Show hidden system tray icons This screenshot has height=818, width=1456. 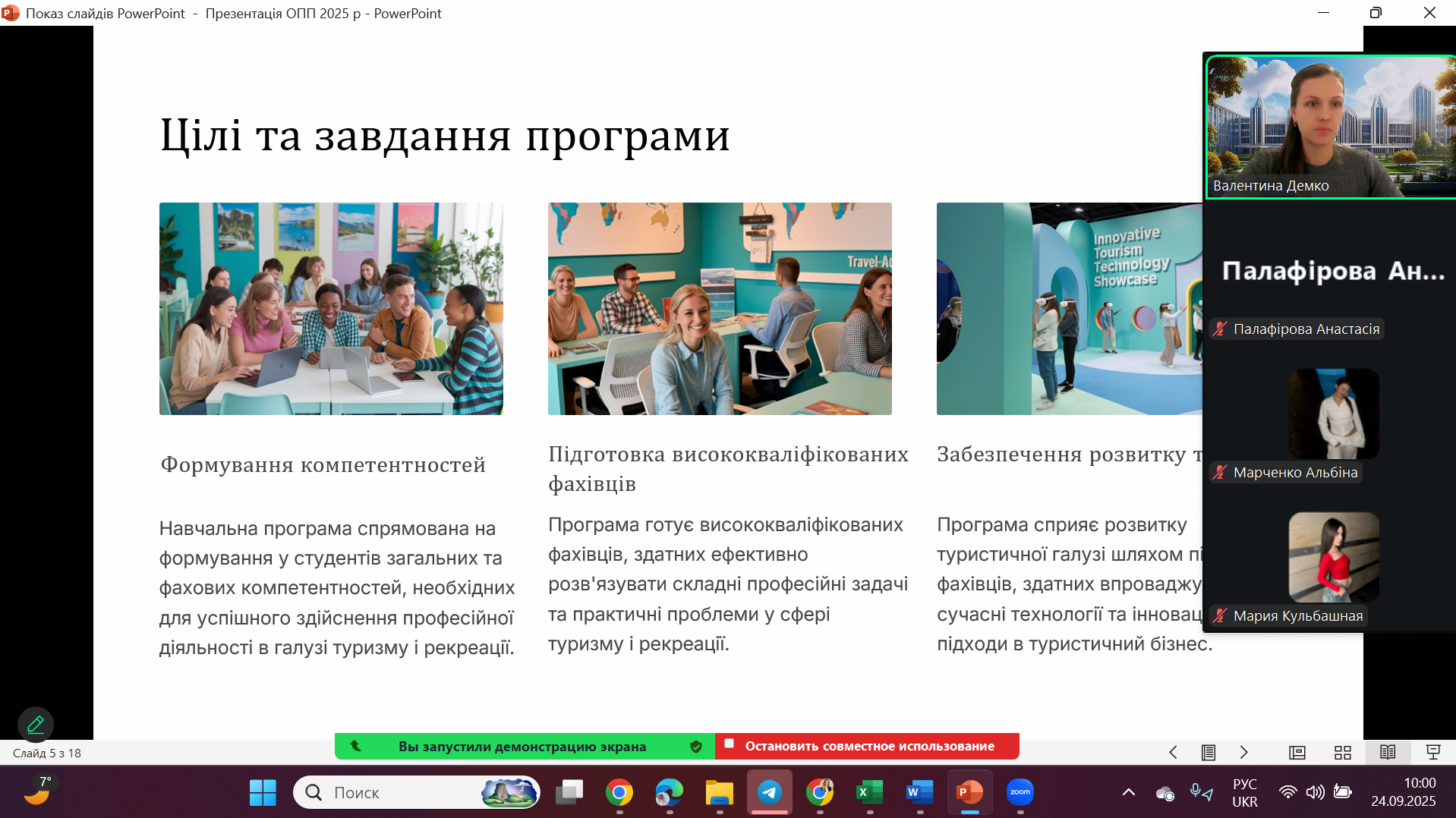pyautogui.click(x=1129, y=793)
